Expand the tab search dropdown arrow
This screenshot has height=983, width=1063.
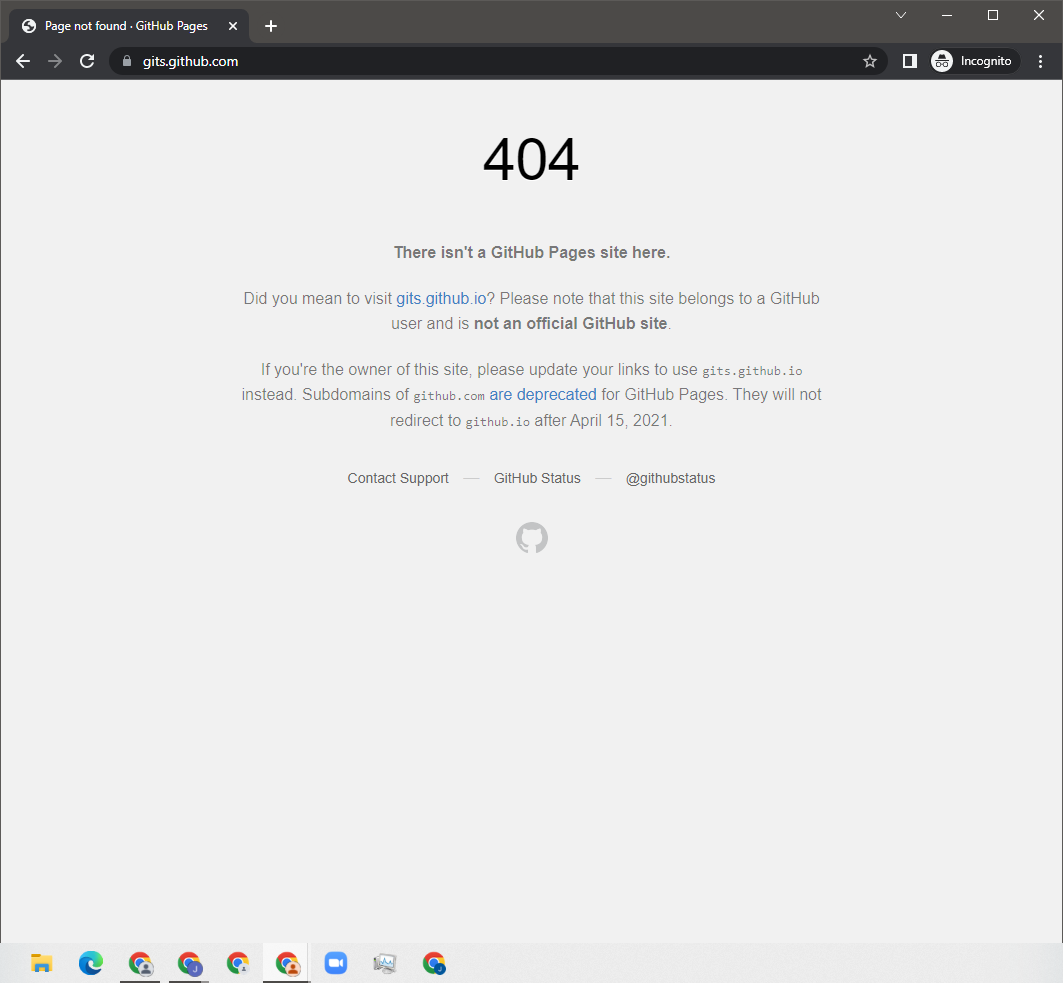pos(901,15)
